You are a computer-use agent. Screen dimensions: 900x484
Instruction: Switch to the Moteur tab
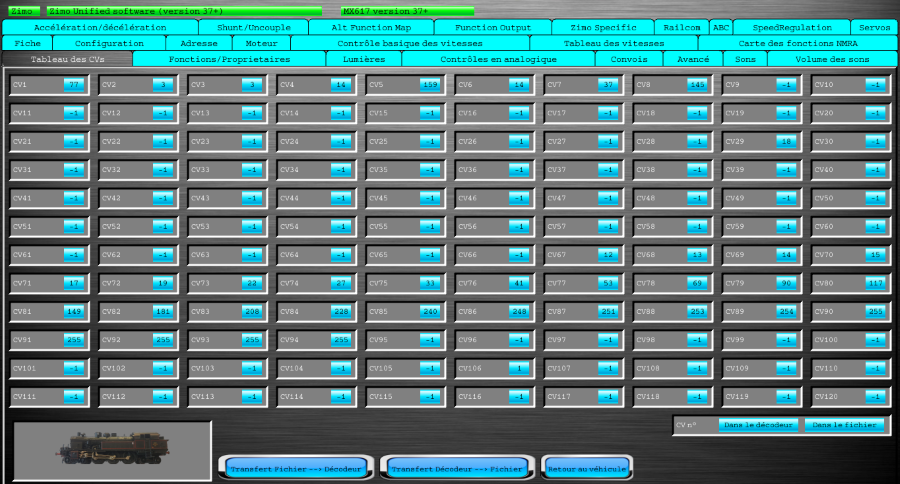pyautogui.click(x=262, y=43)
